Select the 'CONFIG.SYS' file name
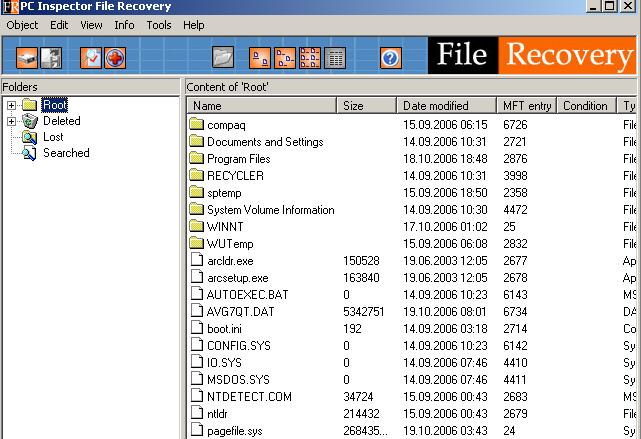The height and width of the screenshot is (439, 641). click(x=239, y=346)
